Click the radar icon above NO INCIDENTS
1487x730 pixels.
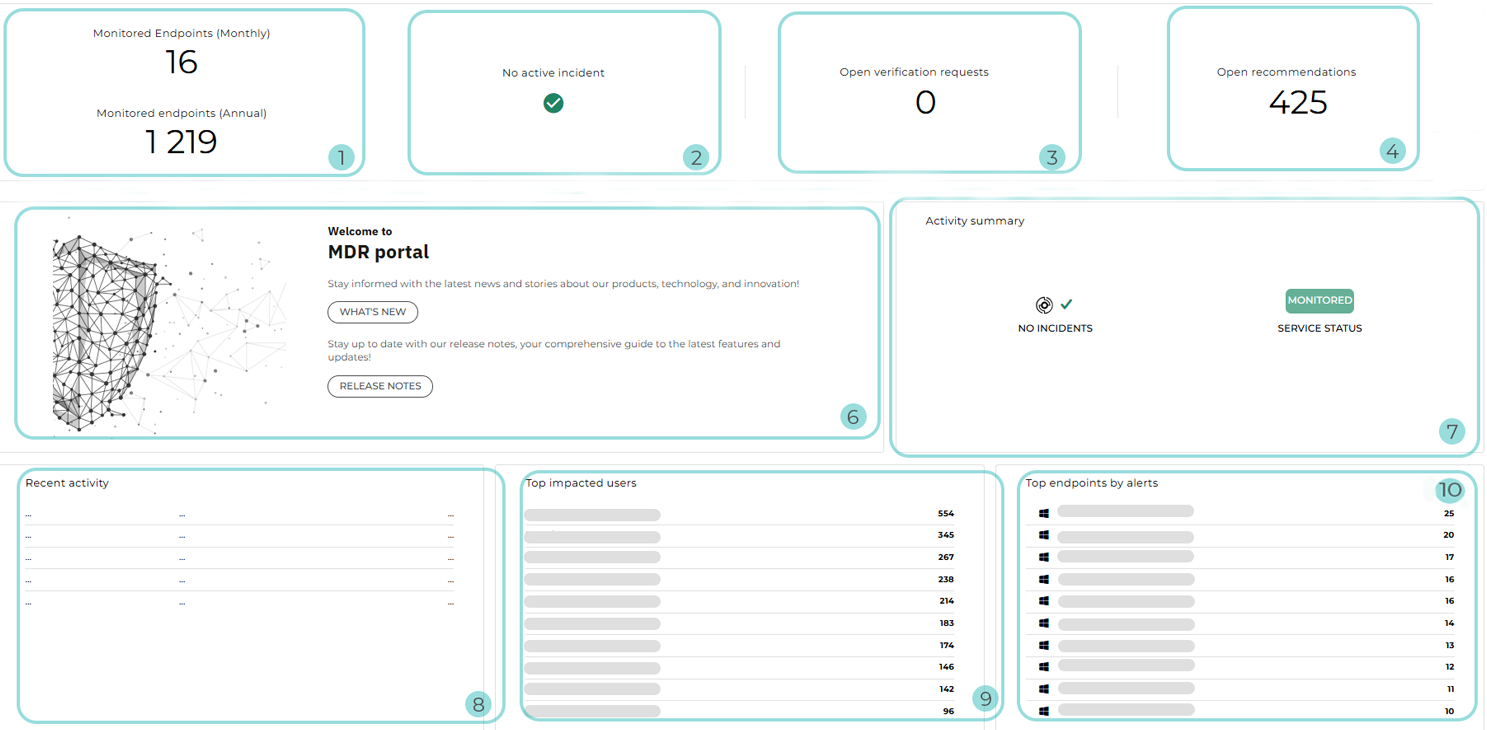tap(1044, 305)
